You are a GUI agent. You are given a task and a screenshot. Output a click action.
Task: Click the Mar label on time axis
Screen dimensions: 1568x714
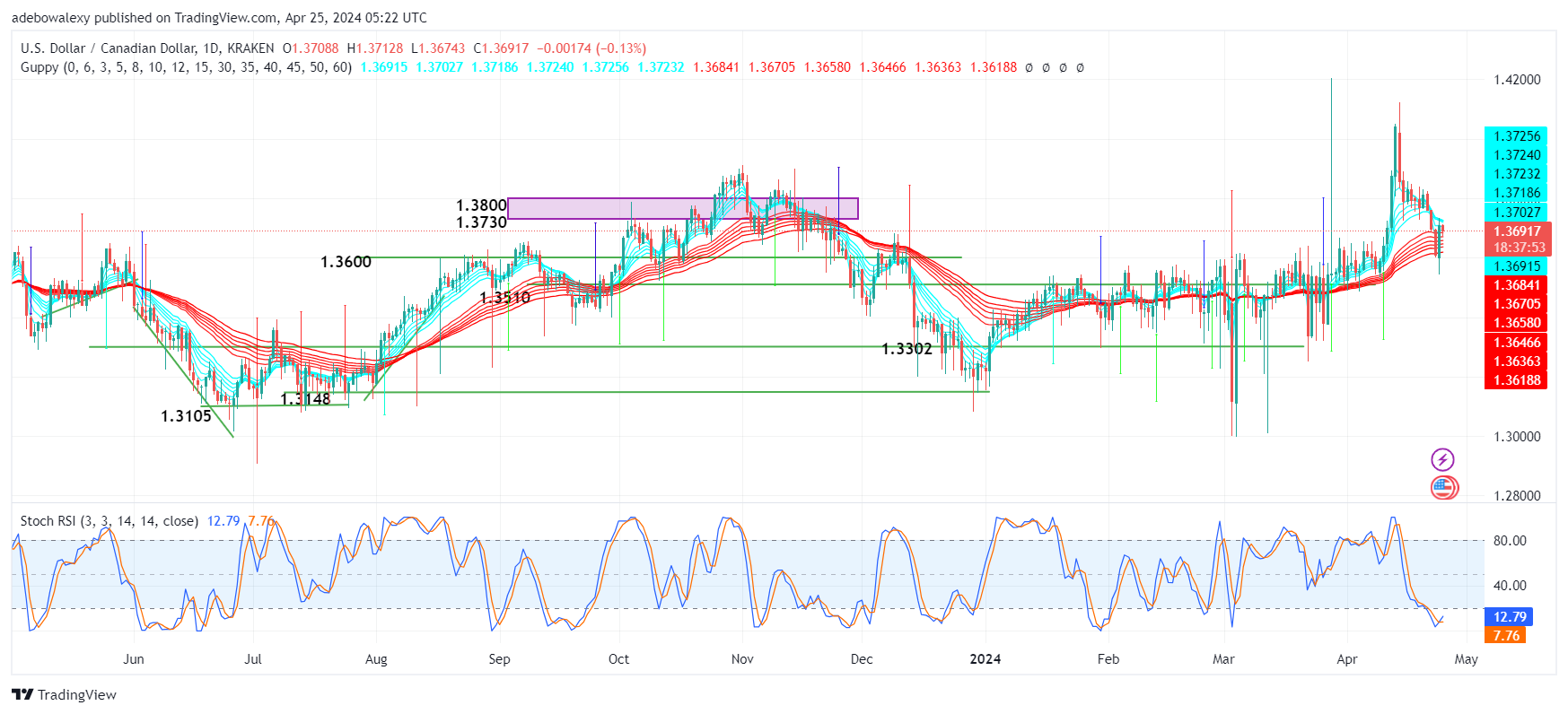click(x=1223, y=659)
